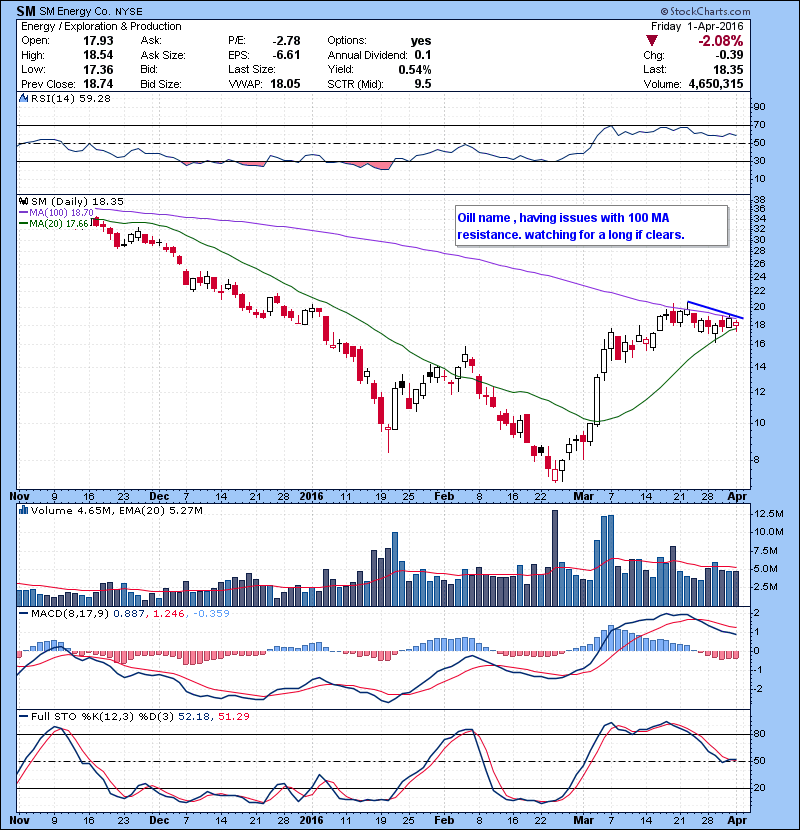
Task: Click the SM Energy Co. company name
Action: 75,11
